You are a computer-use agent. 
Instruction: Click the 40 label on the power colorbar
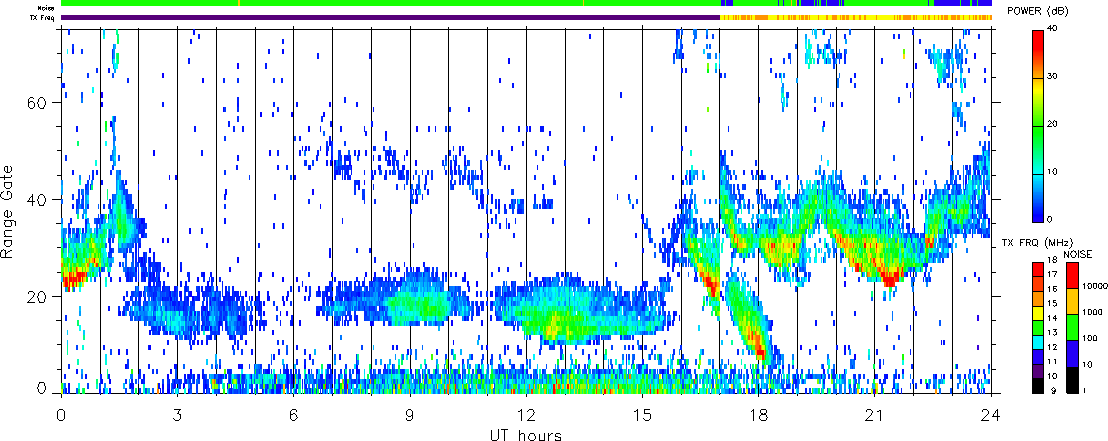[x=1054, y=28]
